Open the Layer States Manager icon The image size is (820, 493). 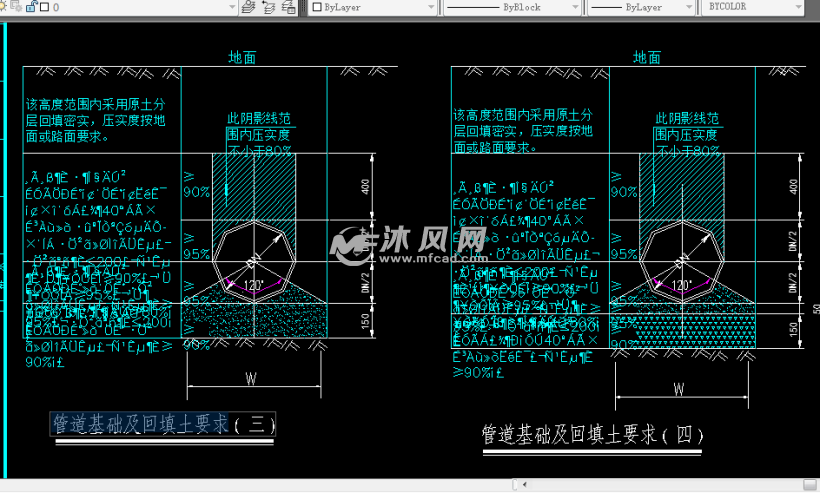(288, 6)
